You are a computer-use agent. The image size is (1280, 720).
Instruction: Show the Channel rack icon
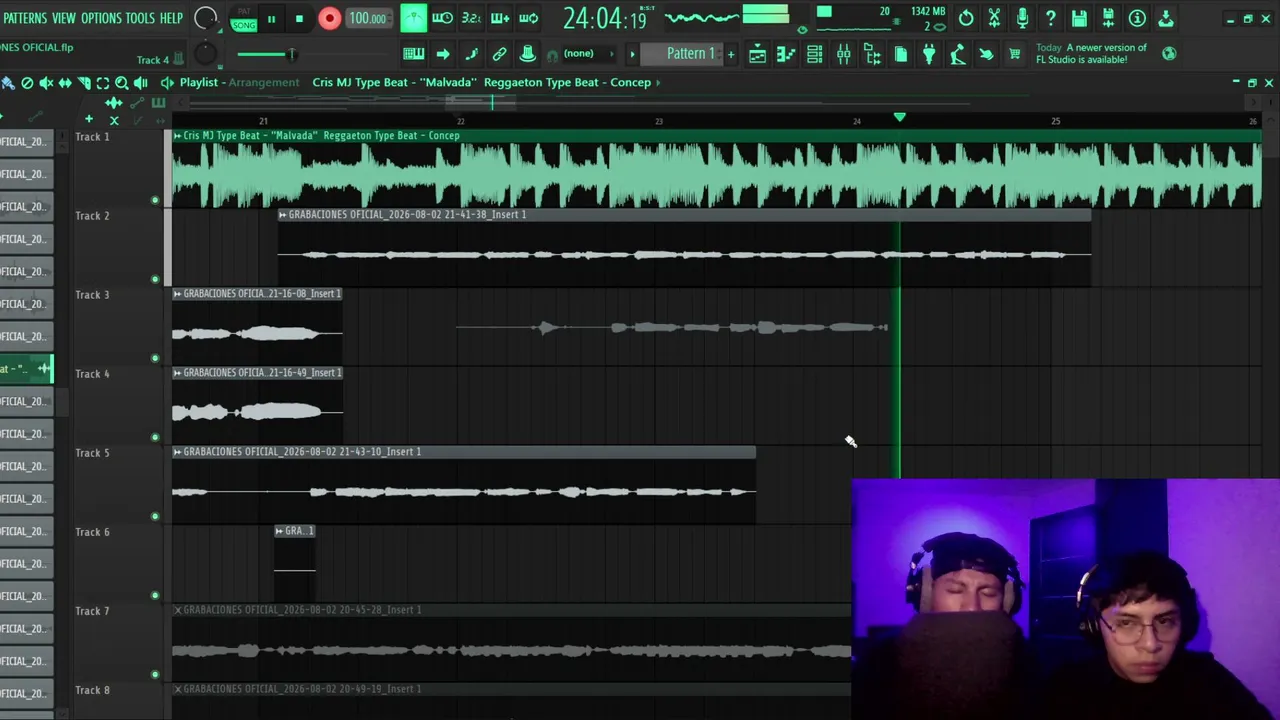pyautogui.click(x=815, y=54)
